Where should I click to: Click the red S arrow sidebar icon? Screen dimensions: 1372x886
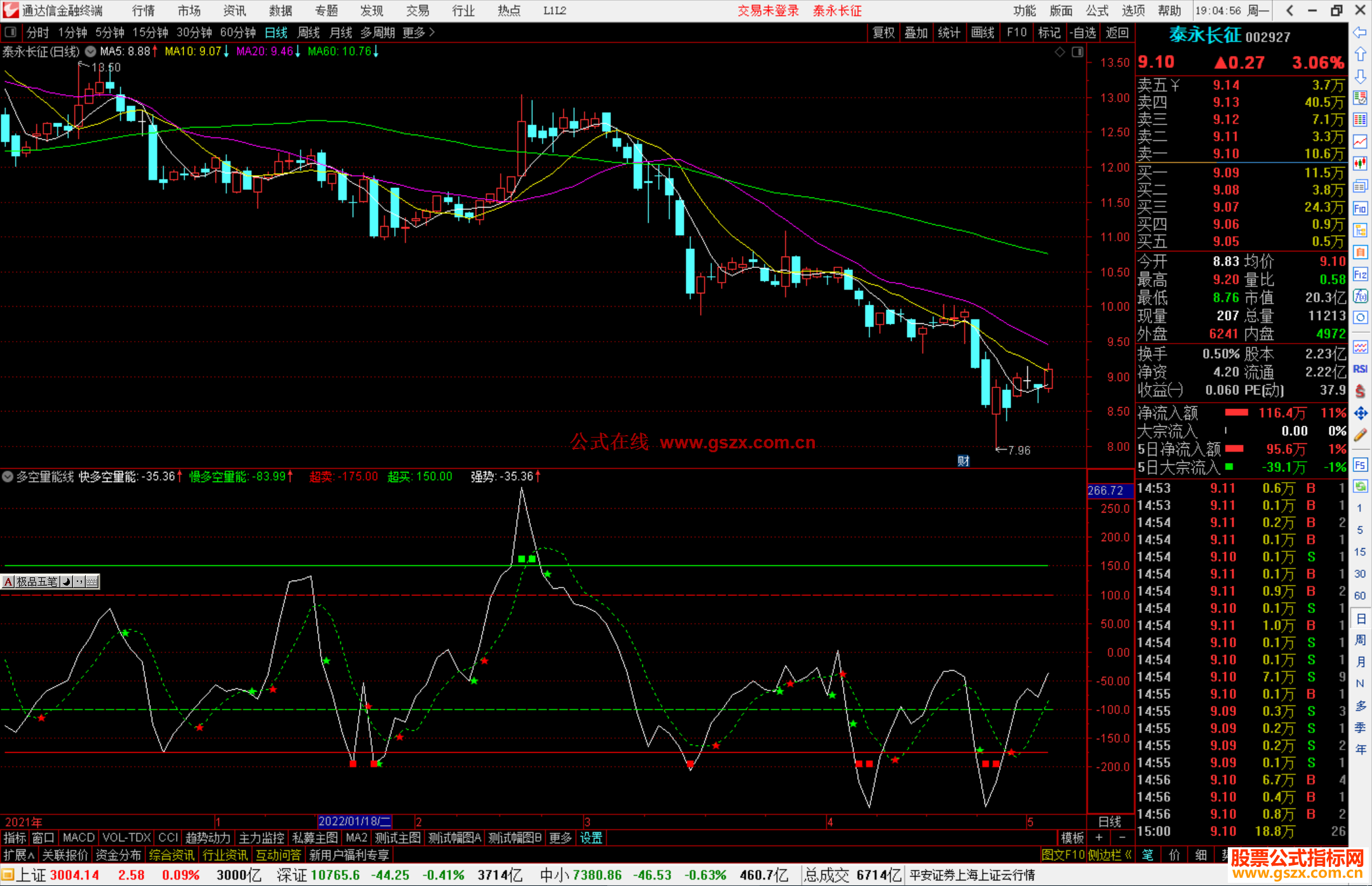pos(1360,391)
